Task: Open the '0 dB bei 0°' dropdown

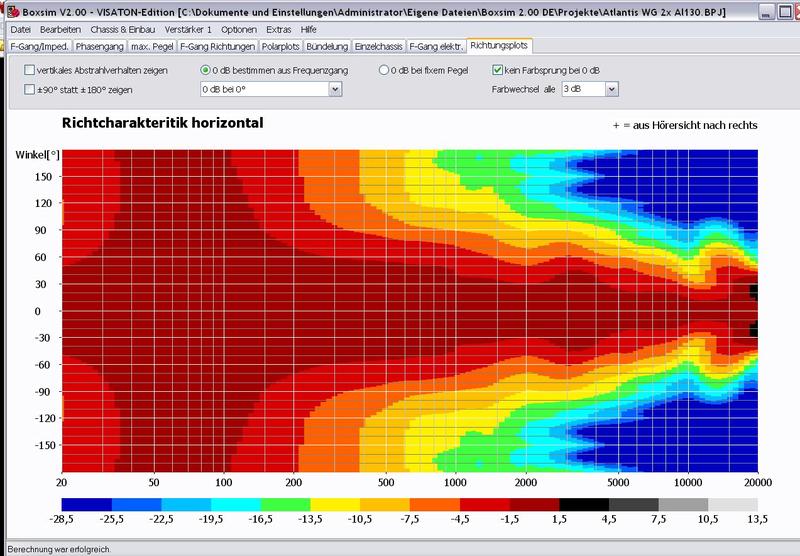Action: 335,89
